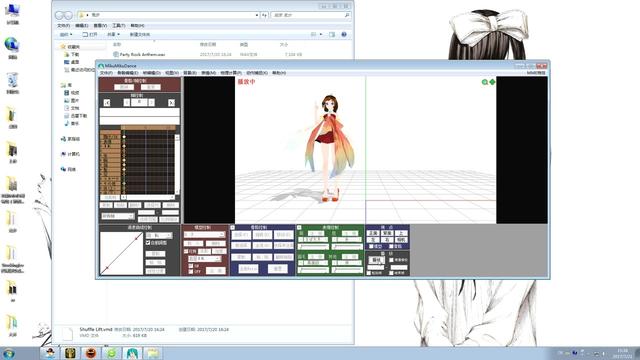This screenshot has height=360, width=640.
Task: Click the Shuffle Lift.vmd icon in details pane
Action: (67, 333)
